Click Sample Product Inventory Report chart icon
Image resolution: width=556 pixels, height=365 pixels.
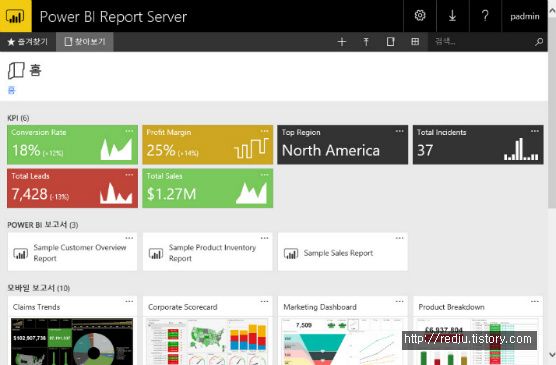[x=156, y=253]
